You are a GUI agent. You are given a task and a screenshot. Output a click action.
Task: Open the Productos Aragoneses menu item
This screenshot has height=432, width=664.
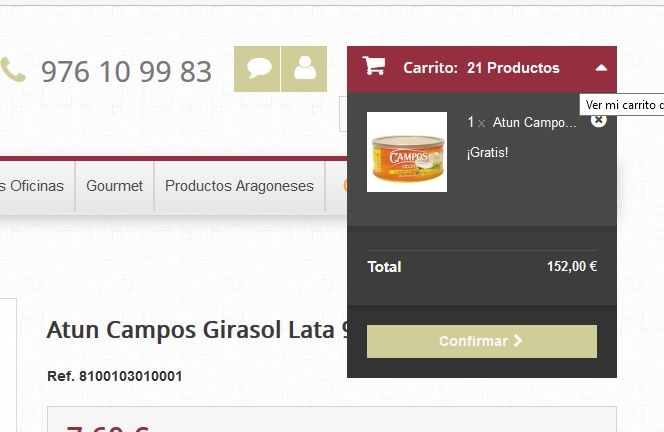[x=239, y=186]
